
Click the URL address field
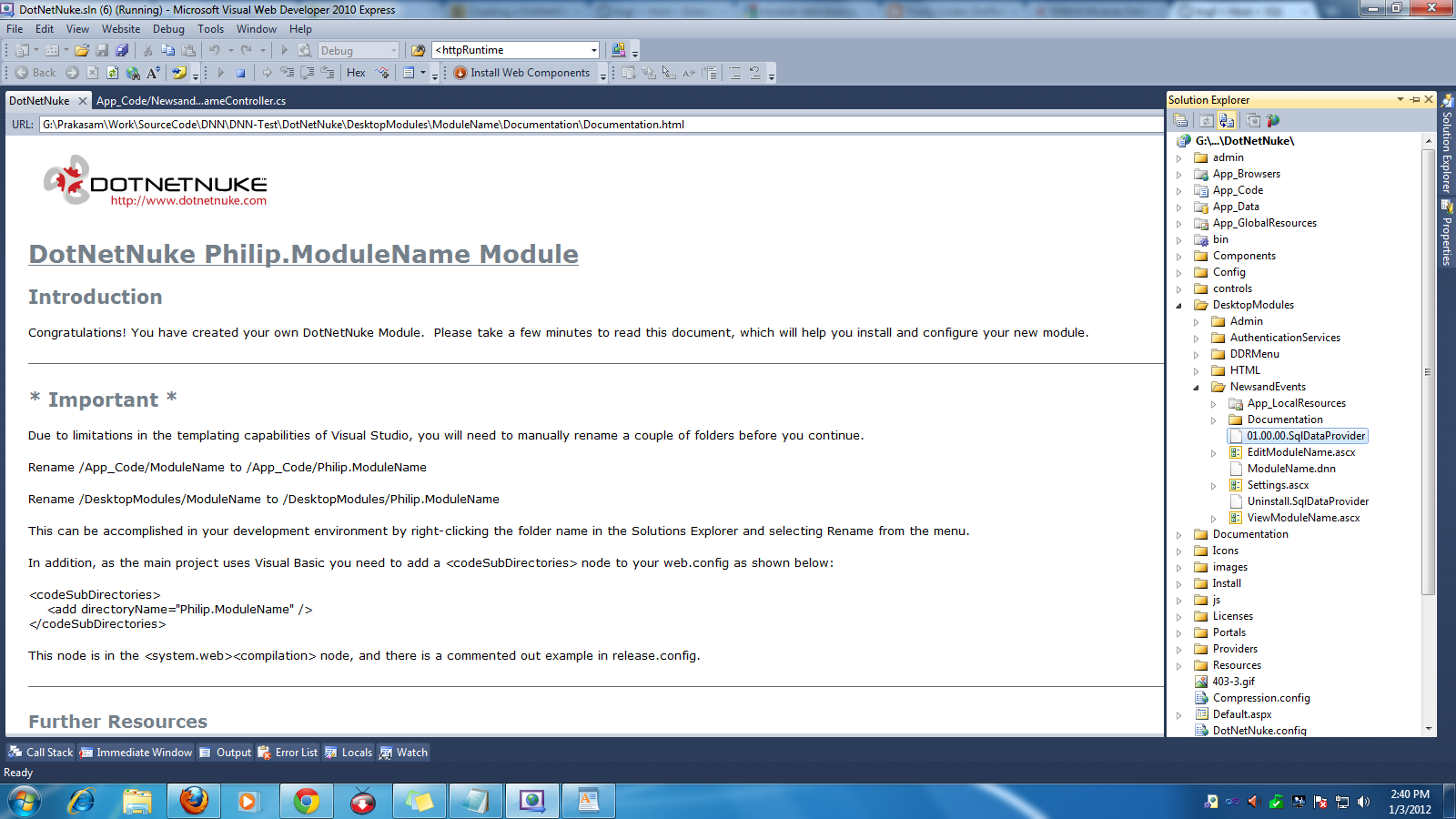click(x=601, y=125)
